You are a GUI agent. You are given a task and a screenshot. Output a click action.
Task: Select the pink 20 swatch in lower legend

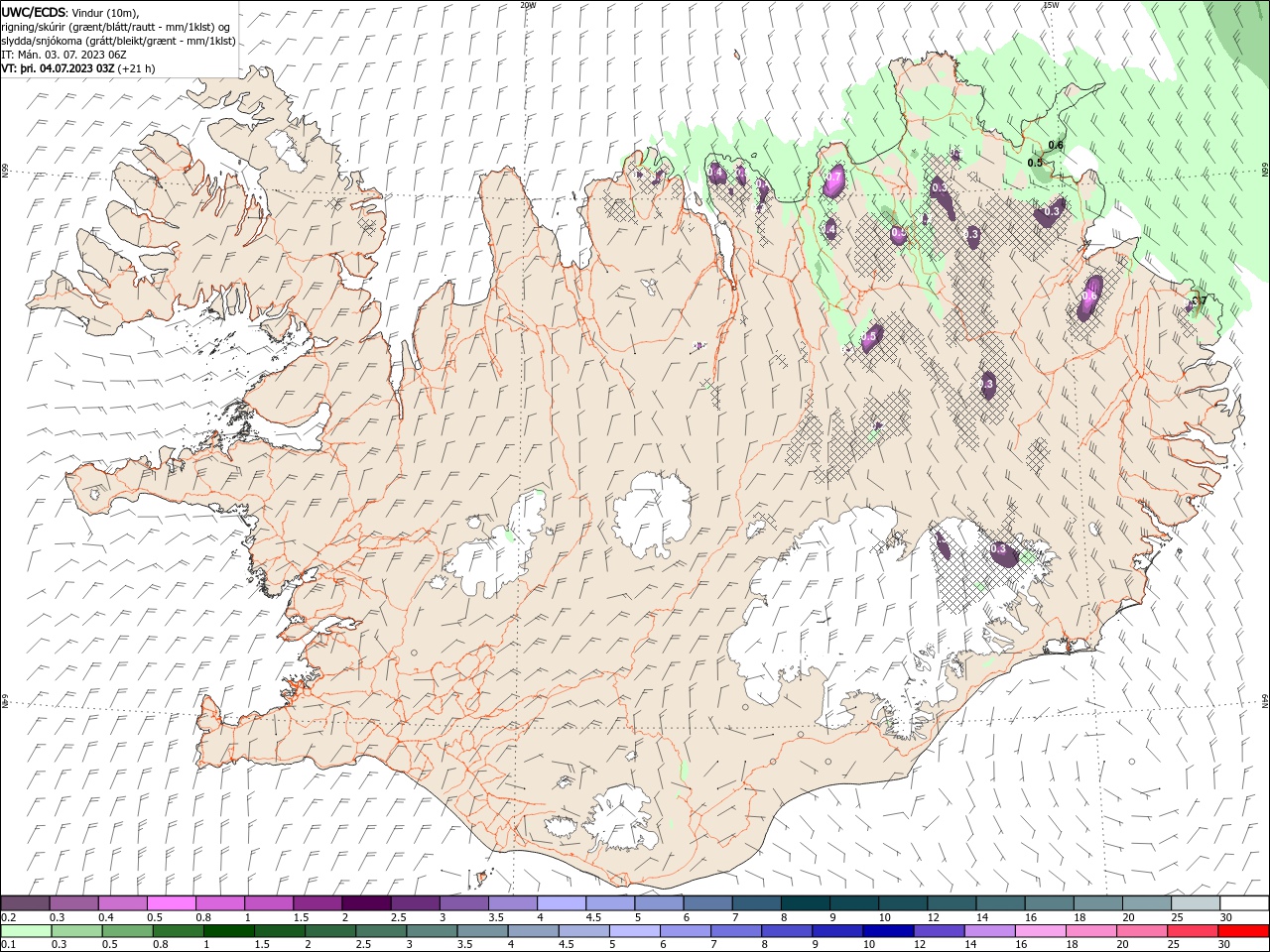1142,931
